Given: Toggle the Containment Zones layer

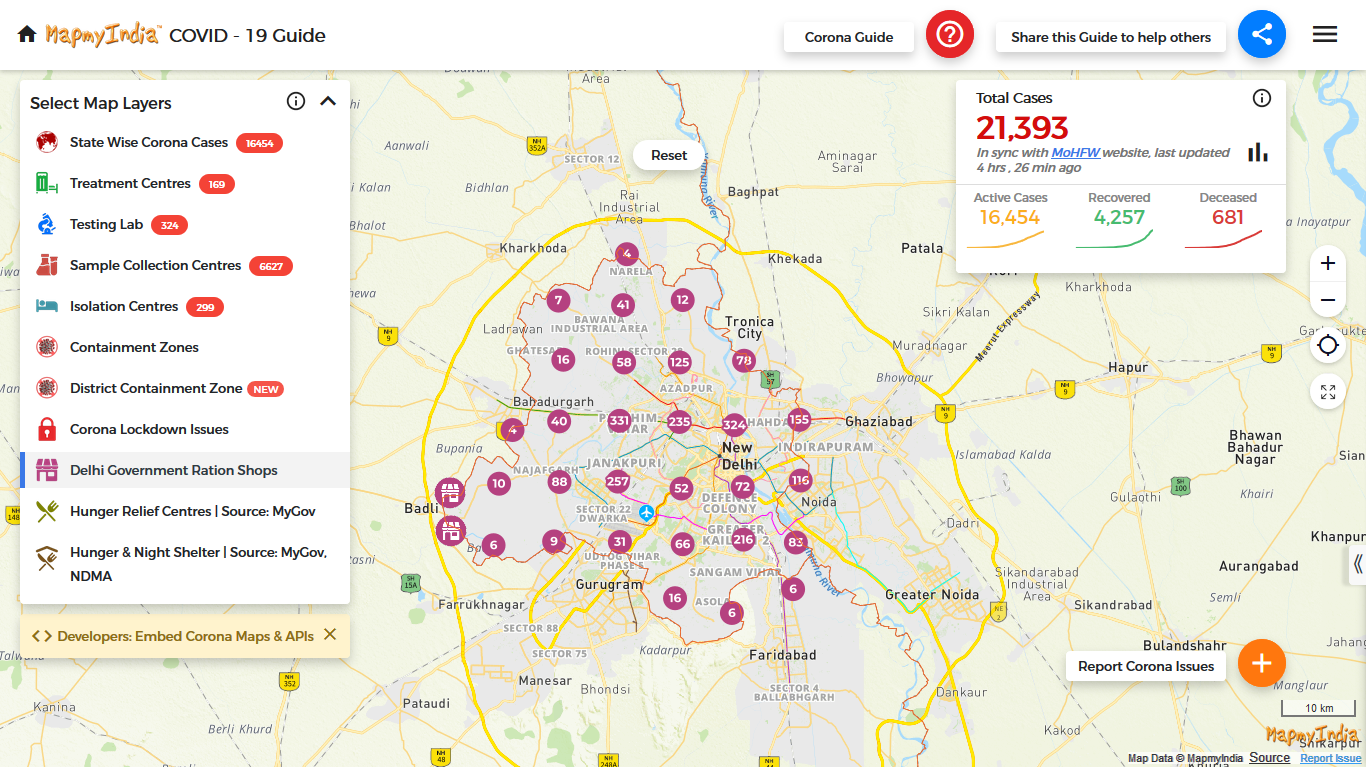Looking at the screenshot, I should (185, 348).
